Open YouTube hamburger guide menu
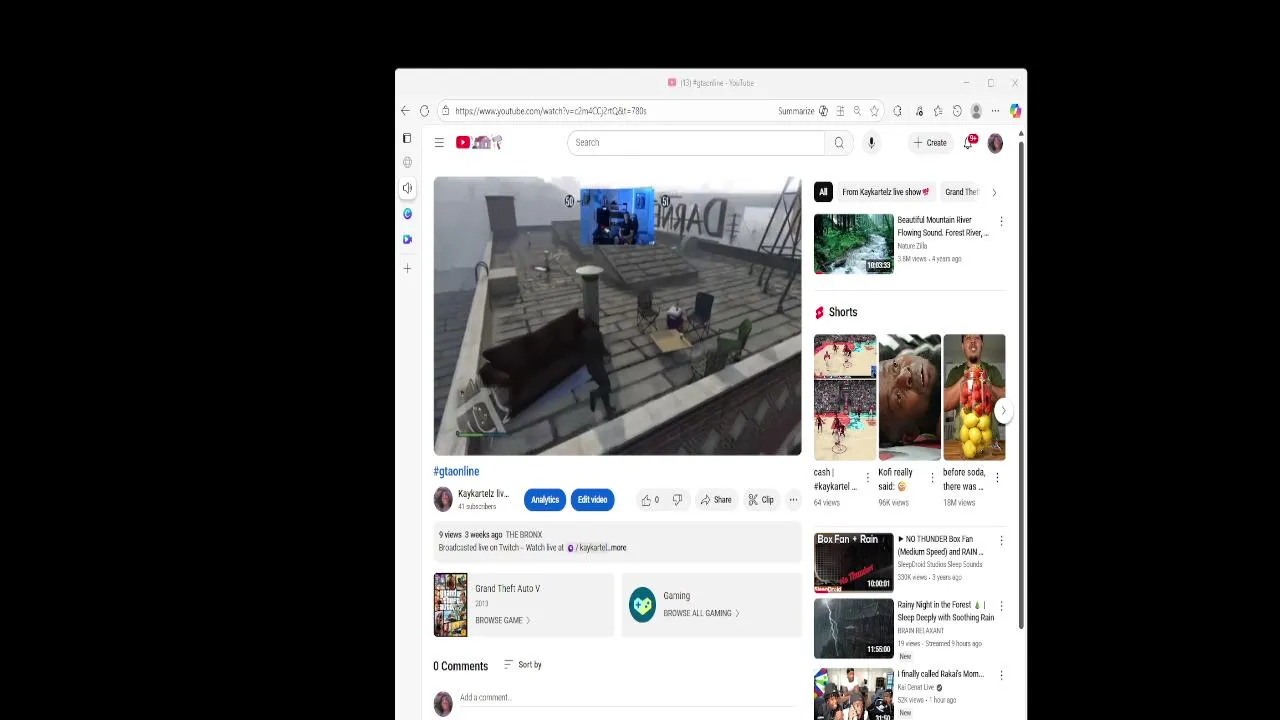Image resolution: width=1280 pixels, height=720 pixels. pos(439,142)
